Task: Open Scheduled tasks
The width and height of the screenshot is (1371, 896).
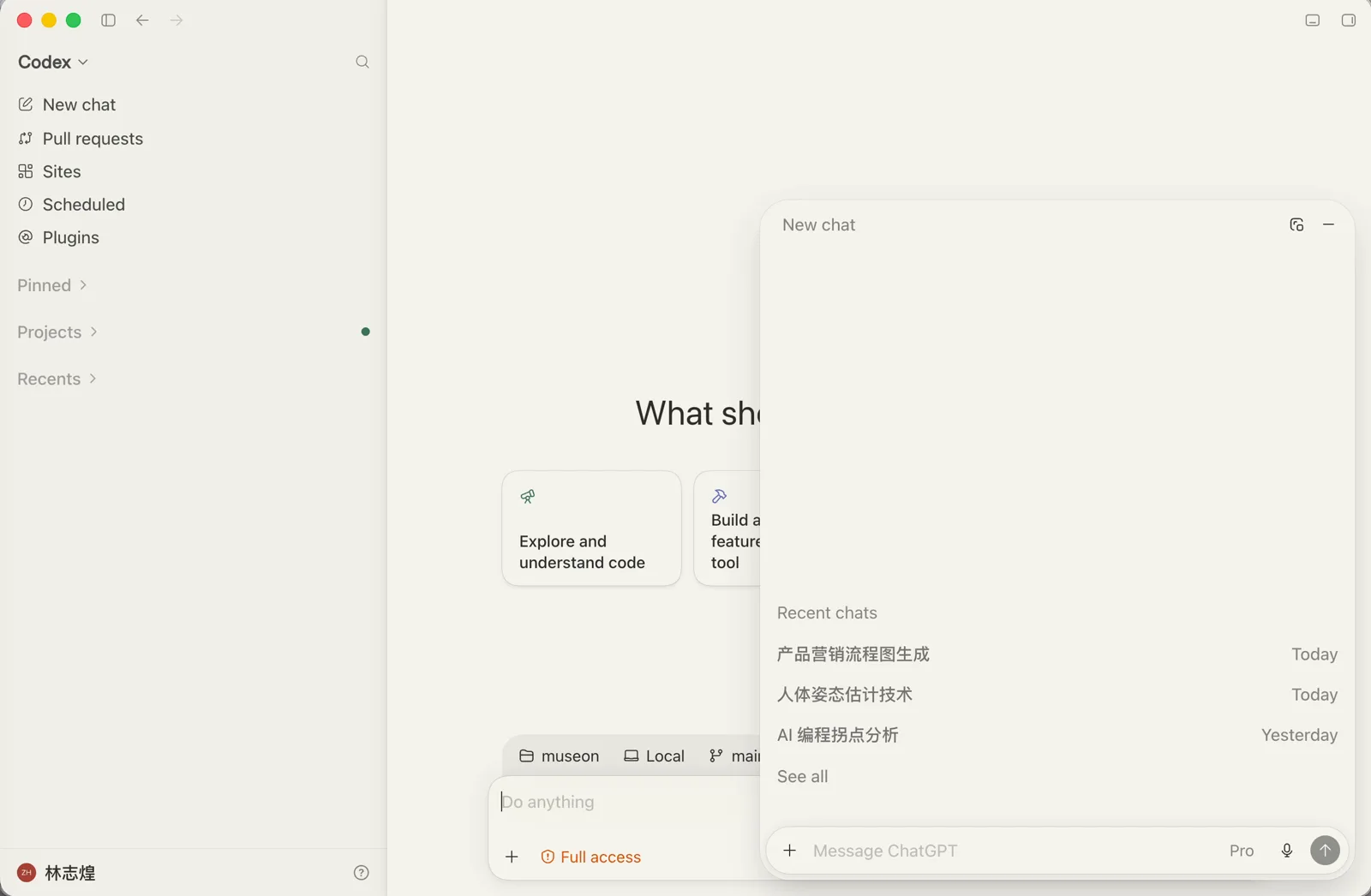Action: [72, 205]
